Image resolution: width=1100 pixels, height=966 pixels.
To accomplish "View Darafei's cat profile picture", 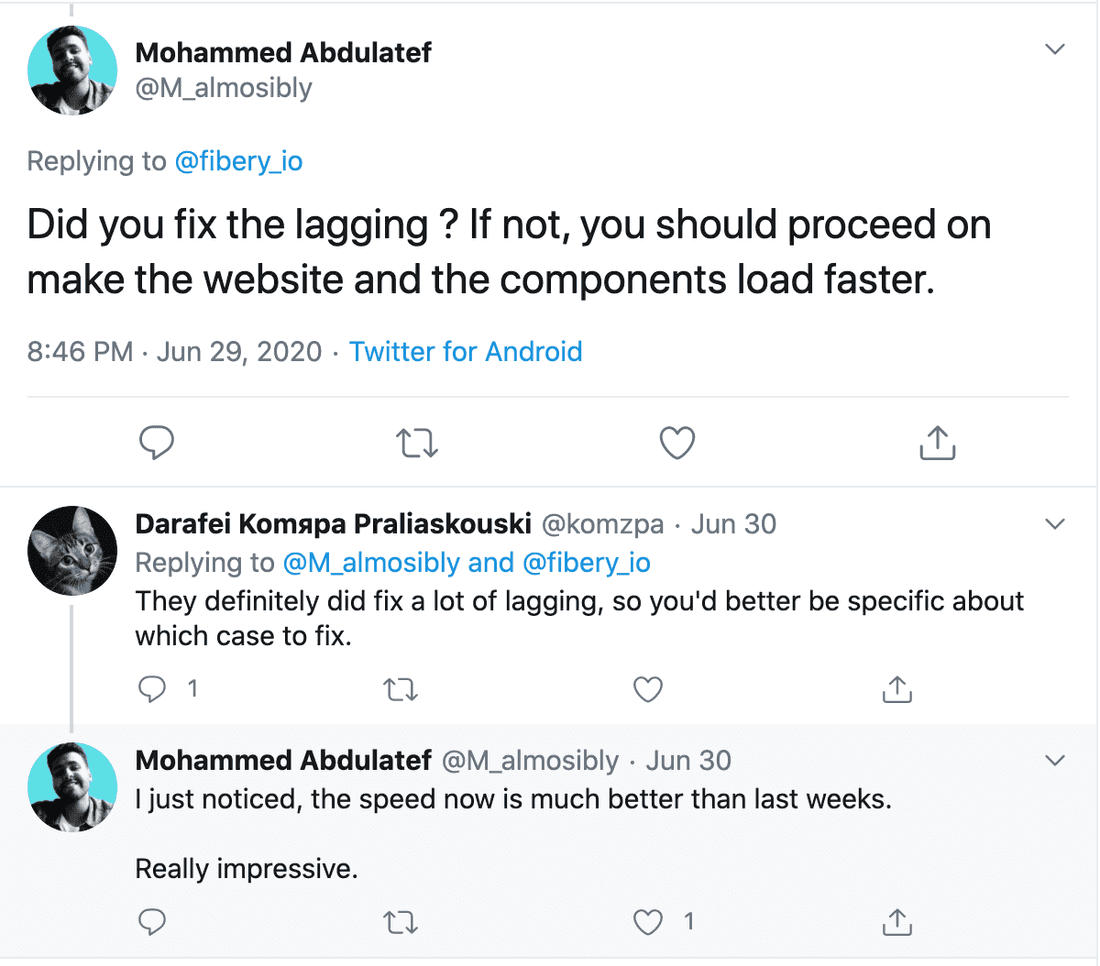I will pos(71,551).
